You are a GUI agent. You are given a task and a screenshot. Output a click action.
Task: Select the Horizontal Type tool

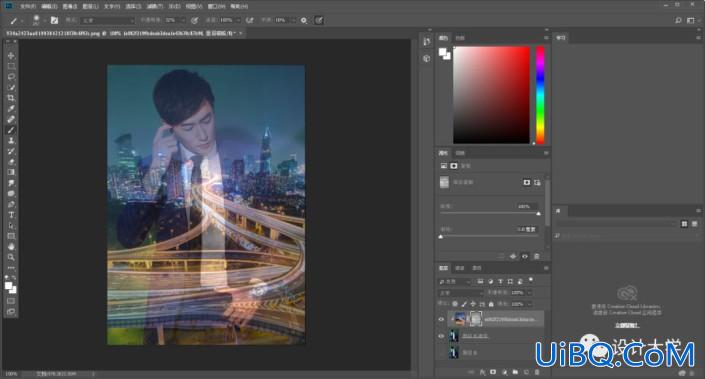click(11, 215)
